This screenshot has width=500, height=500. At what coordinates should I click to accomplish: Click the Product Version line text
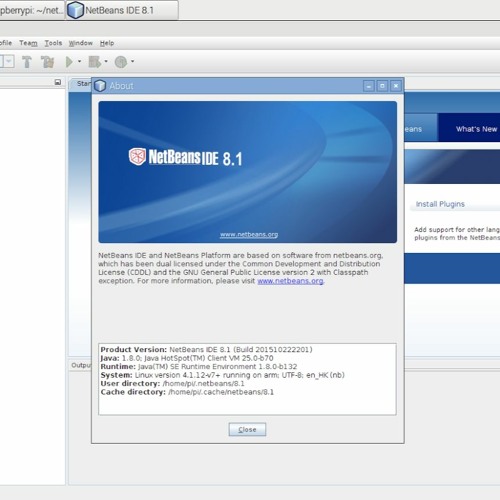click(x=206, y=350)
